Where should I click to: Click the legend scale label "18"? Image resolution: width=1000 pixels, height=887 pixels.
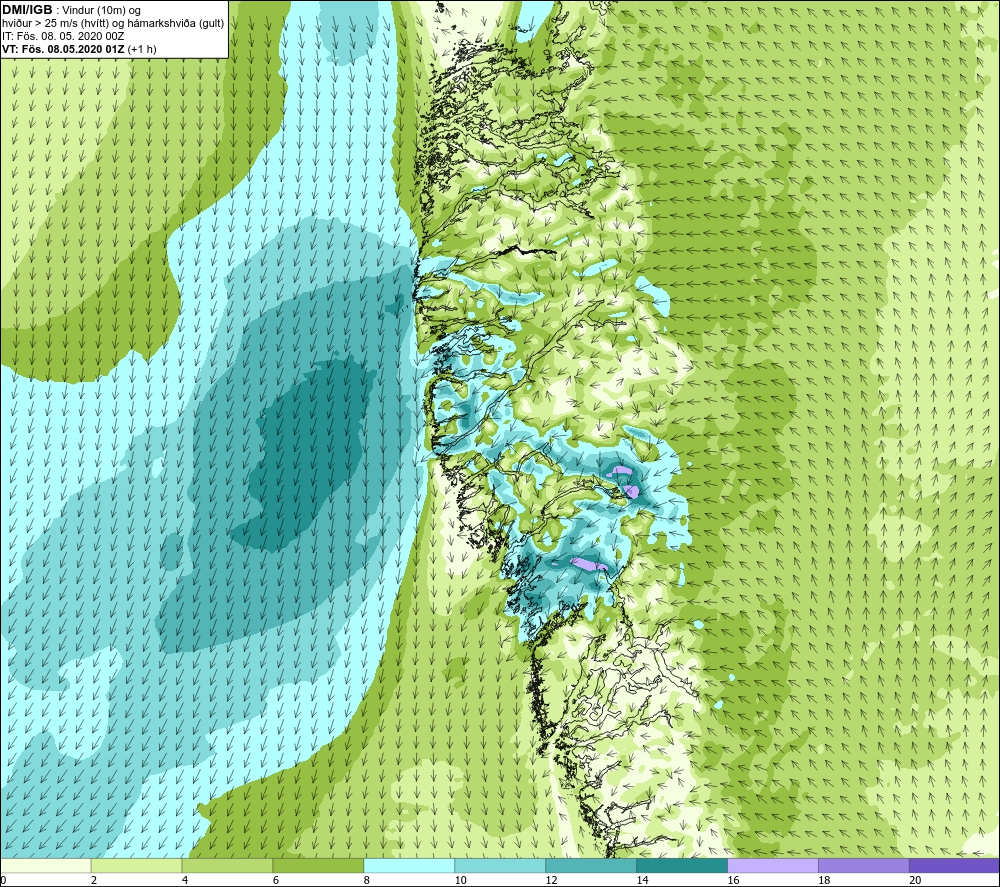coord(824,881)
